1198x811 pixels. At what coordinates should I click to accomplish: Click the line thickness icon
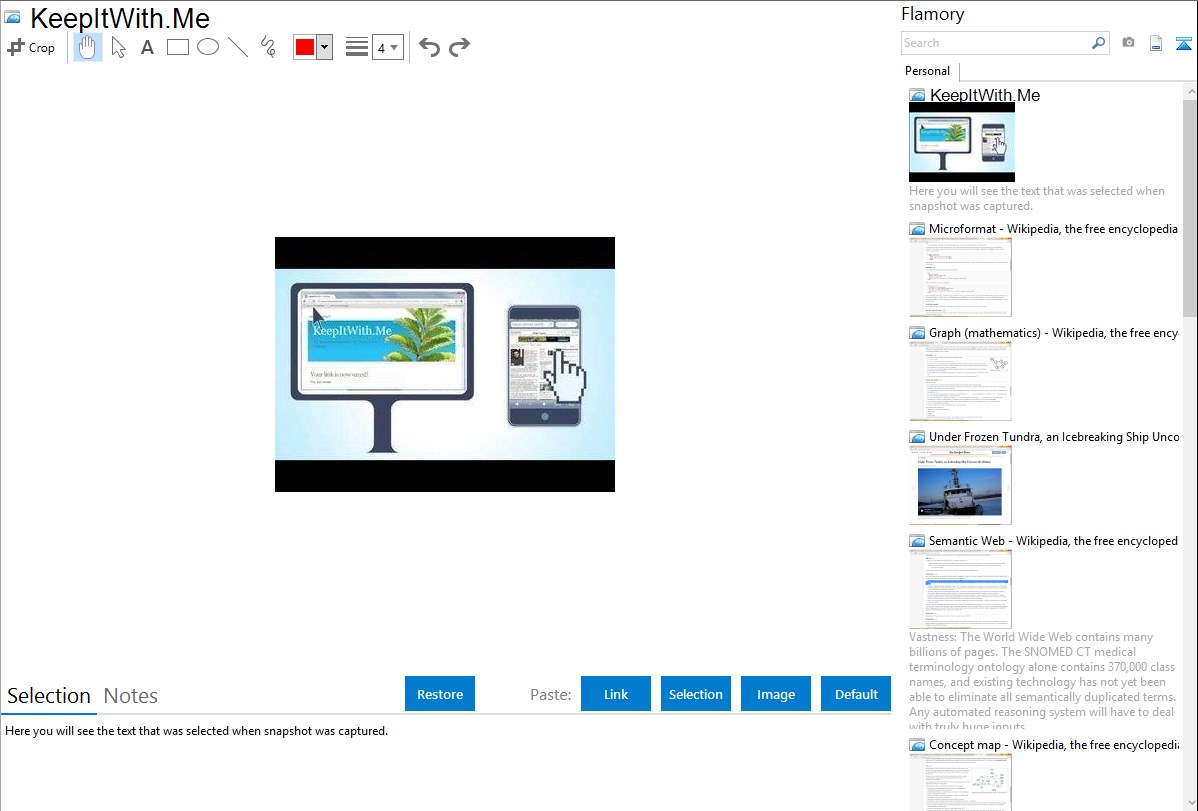pyautogui.click(x=357, y=47)
